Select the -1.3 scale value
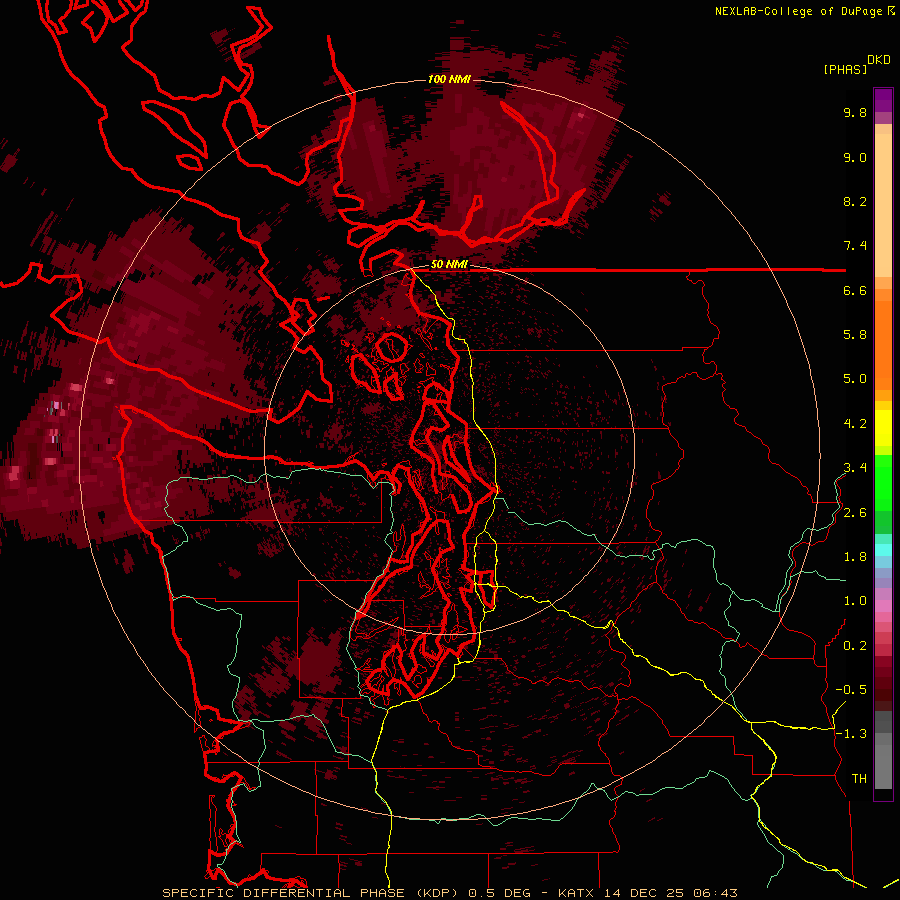The width and height of the screenshot is (900, 900). tap(851, 734)
